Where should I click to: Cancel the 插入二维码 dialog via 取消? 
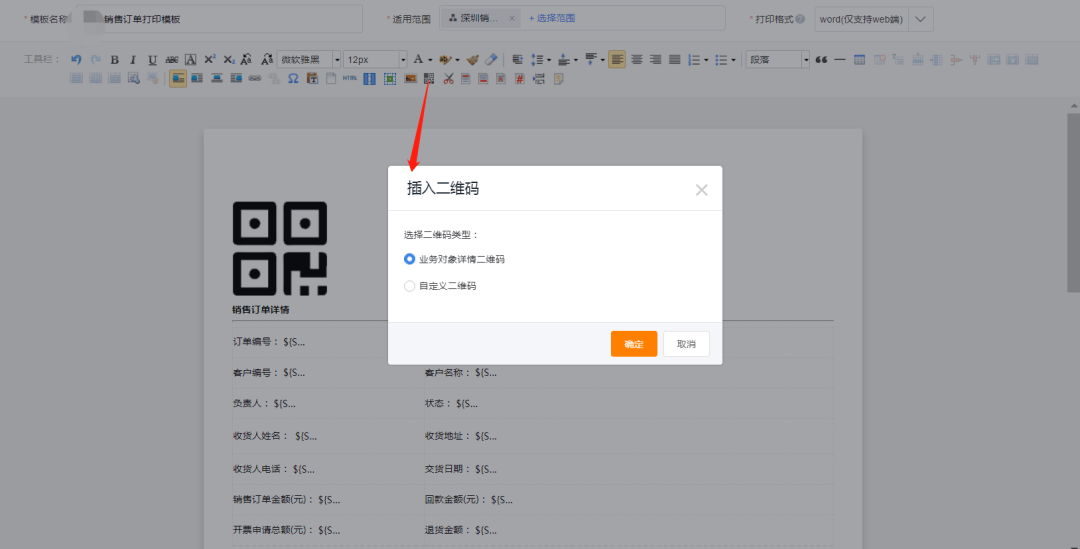686,344
